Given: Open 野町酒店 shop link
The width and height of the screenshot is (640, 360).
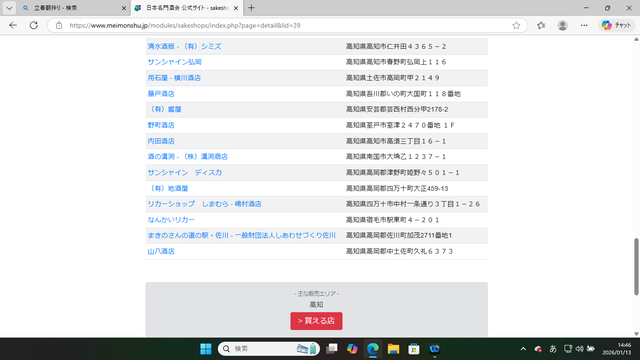Looking at the screenshot, I should 161,125.
